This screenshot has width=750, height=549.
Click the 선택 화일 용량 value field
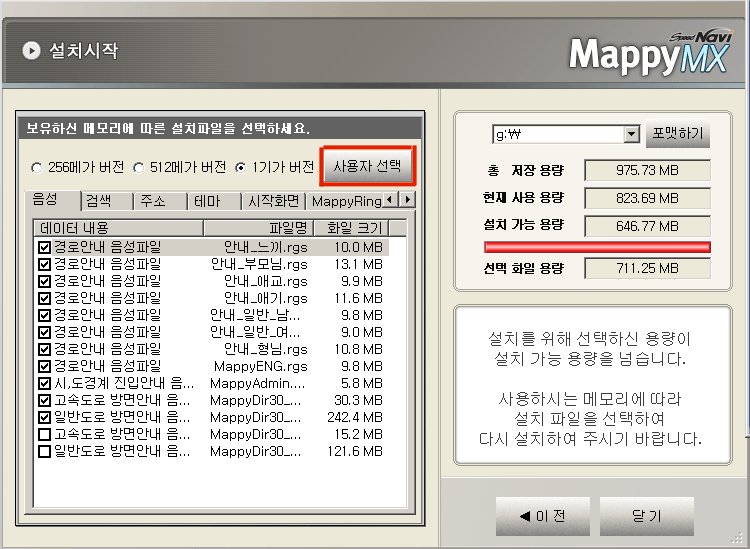(x=647, y=268)
